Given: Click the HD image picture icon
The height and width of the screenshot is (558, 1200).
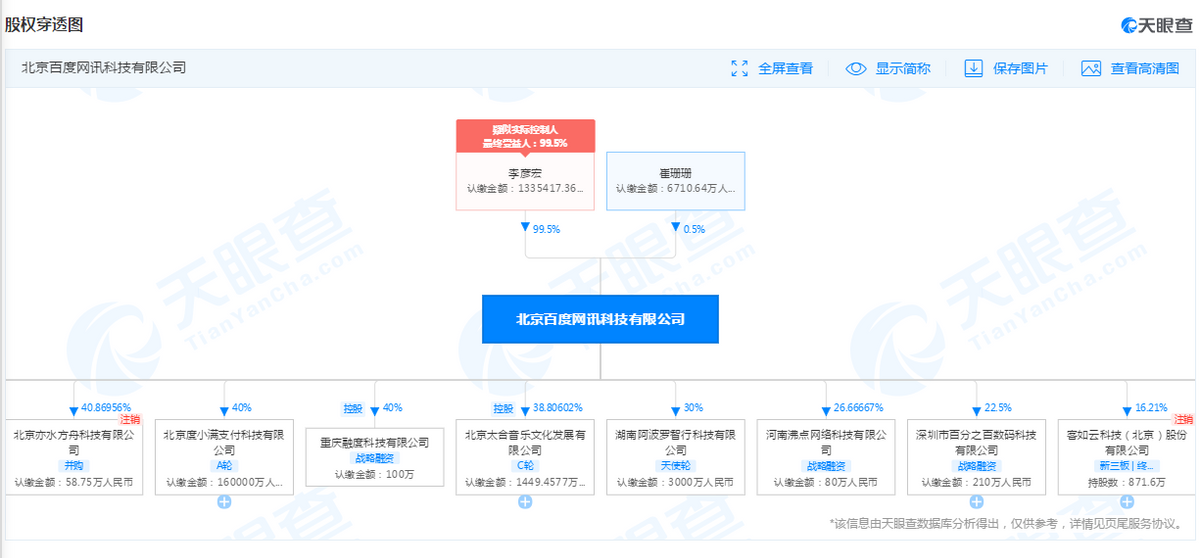Looking at the screenshot, I should 1091,68.
